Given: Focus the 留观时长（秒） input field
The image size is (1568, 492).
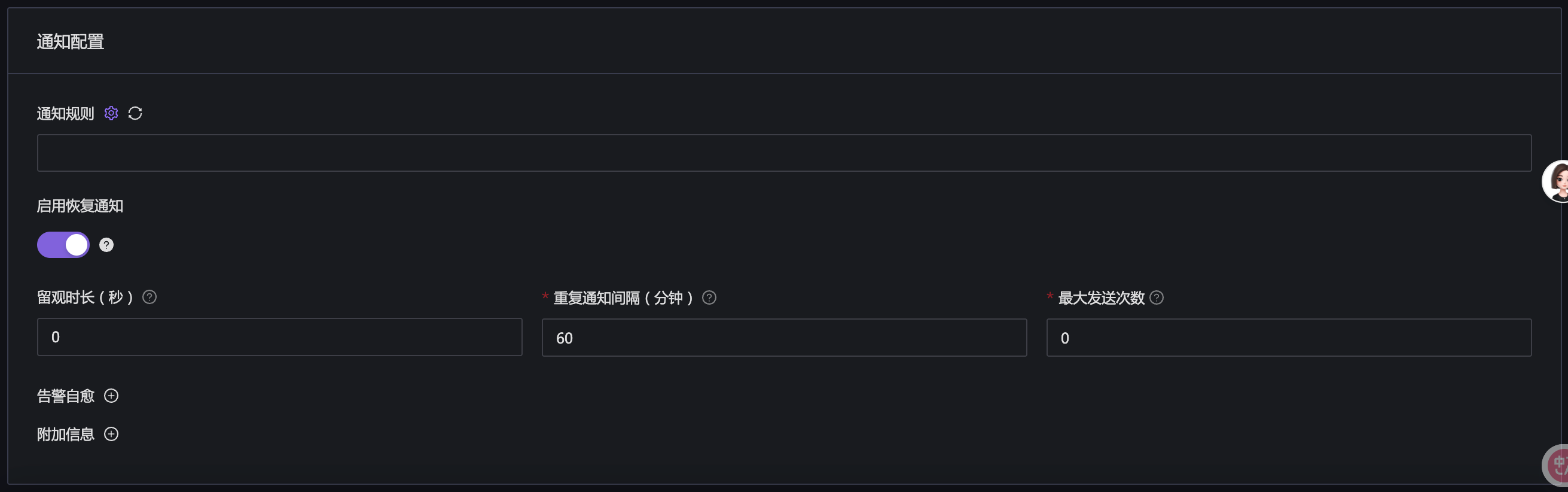Looking at the screenshot, I should [x=279, y=338].
